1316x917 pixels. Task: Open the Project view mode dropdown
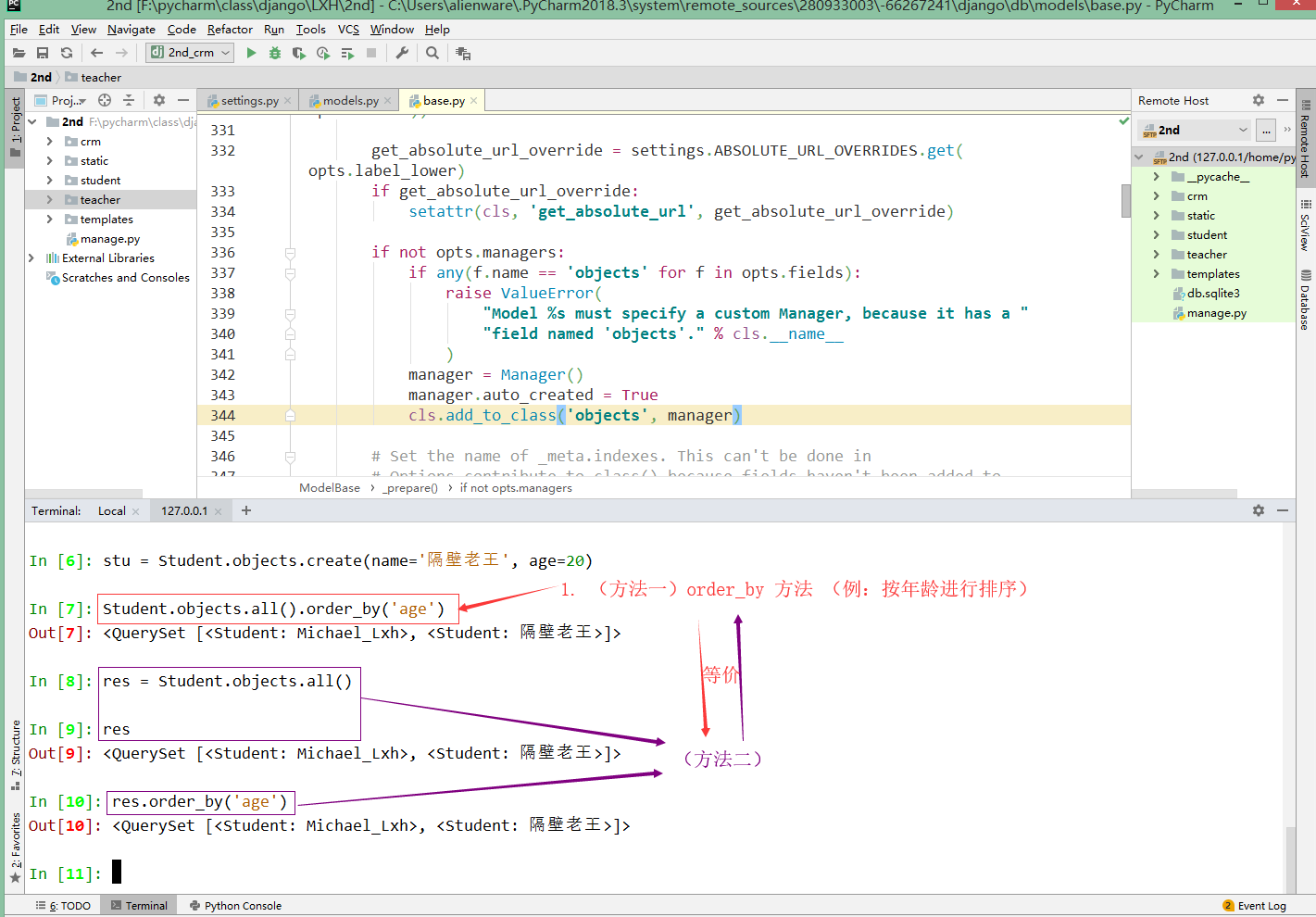click(60, 100)
